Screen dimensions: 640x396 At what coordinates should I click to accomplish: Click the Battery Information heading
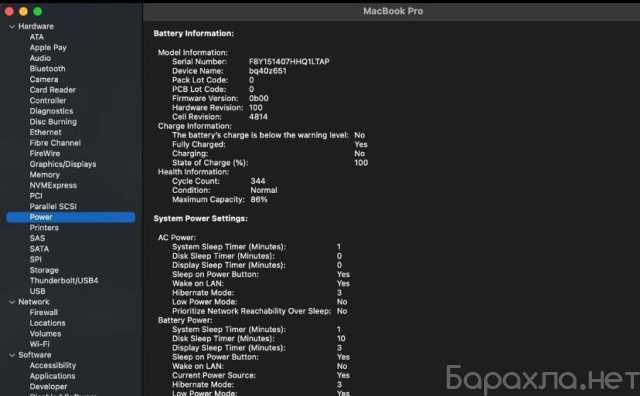[x=194, y=34]
